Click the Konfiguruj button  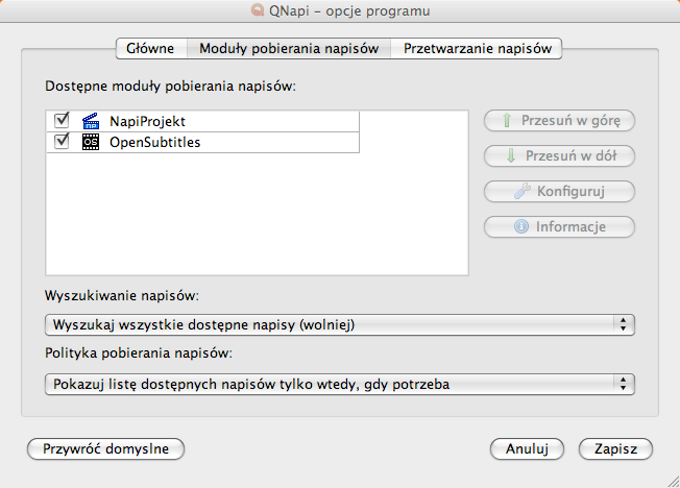coord(559,192)
